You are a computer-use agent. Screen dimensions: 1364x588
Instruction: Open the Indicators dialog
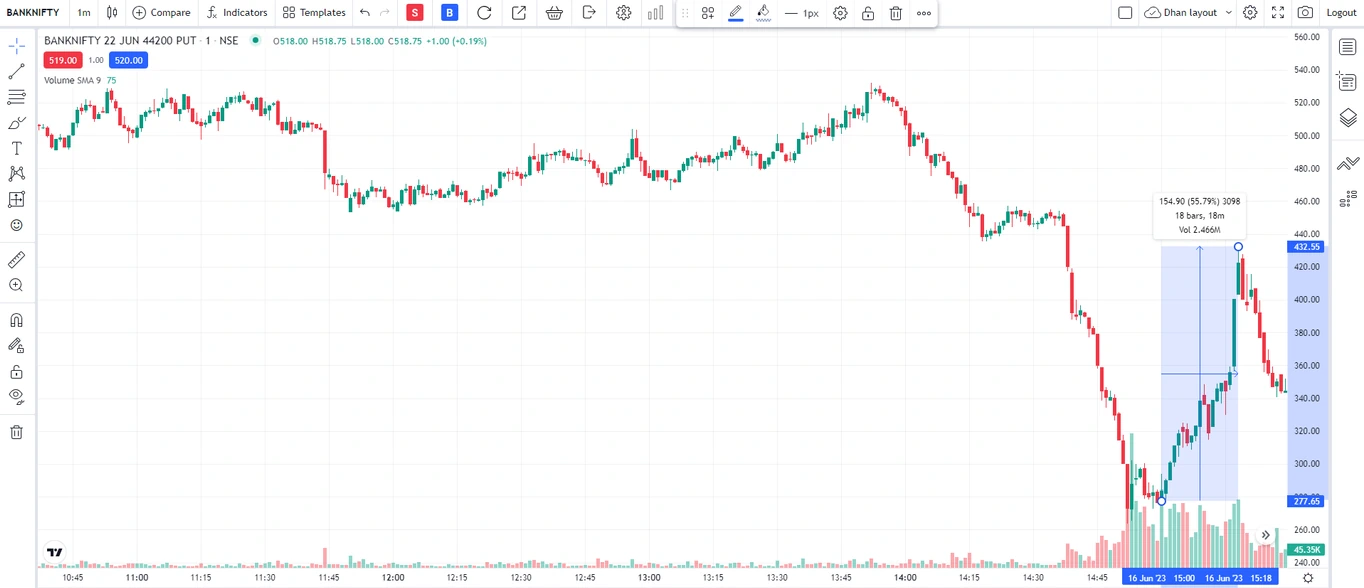[x=237, y=13]
